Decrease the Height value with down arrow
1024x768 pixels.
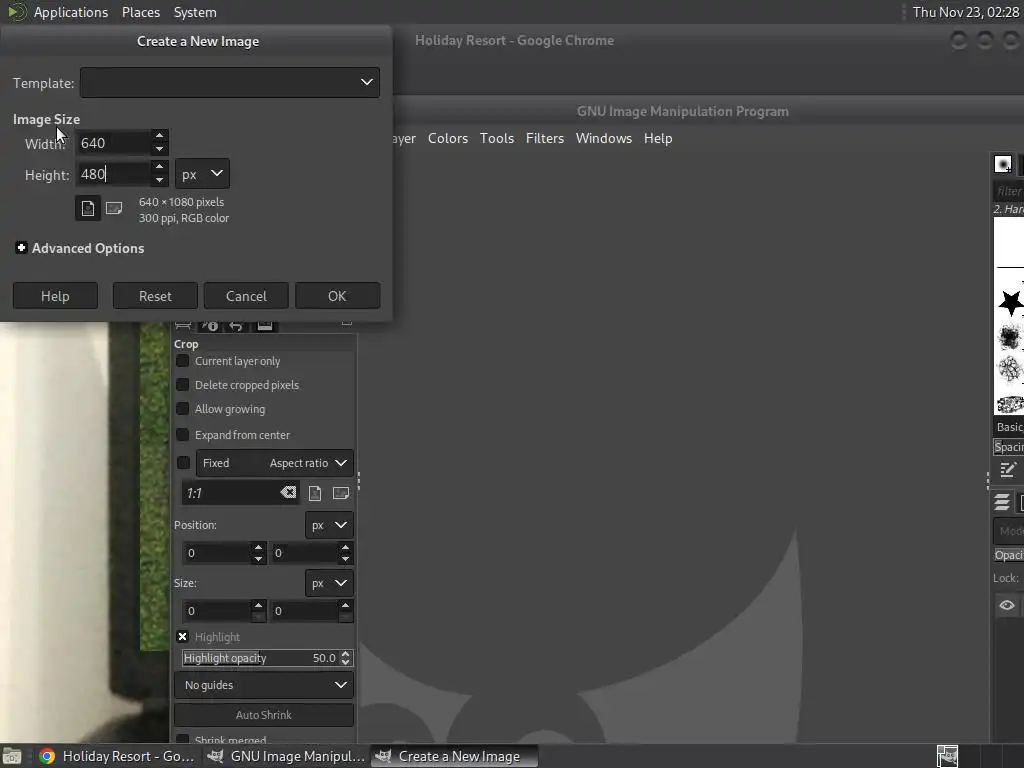click(159, 180)
